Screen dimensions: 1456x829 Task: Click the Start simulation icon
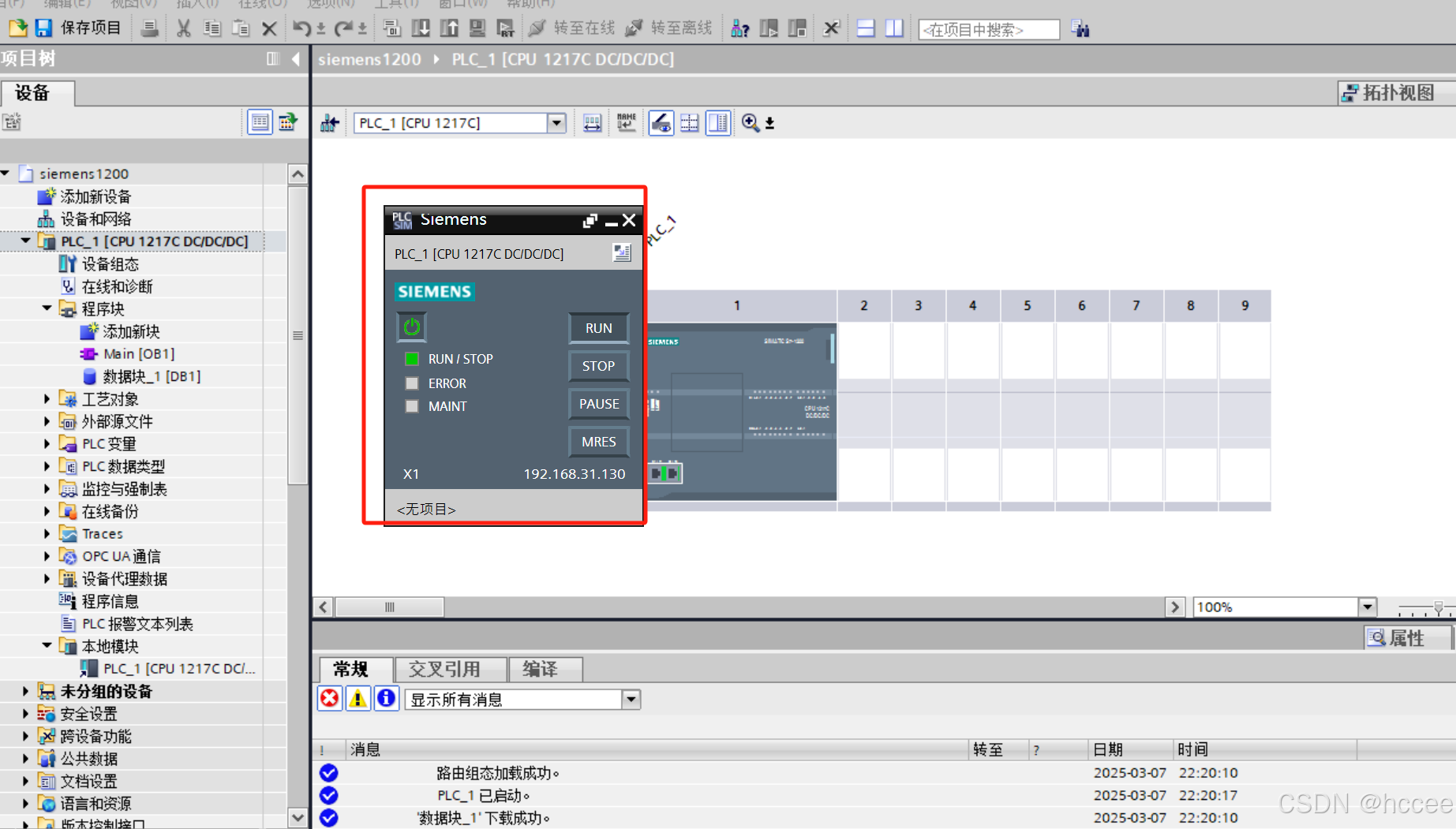pos(477,28)
